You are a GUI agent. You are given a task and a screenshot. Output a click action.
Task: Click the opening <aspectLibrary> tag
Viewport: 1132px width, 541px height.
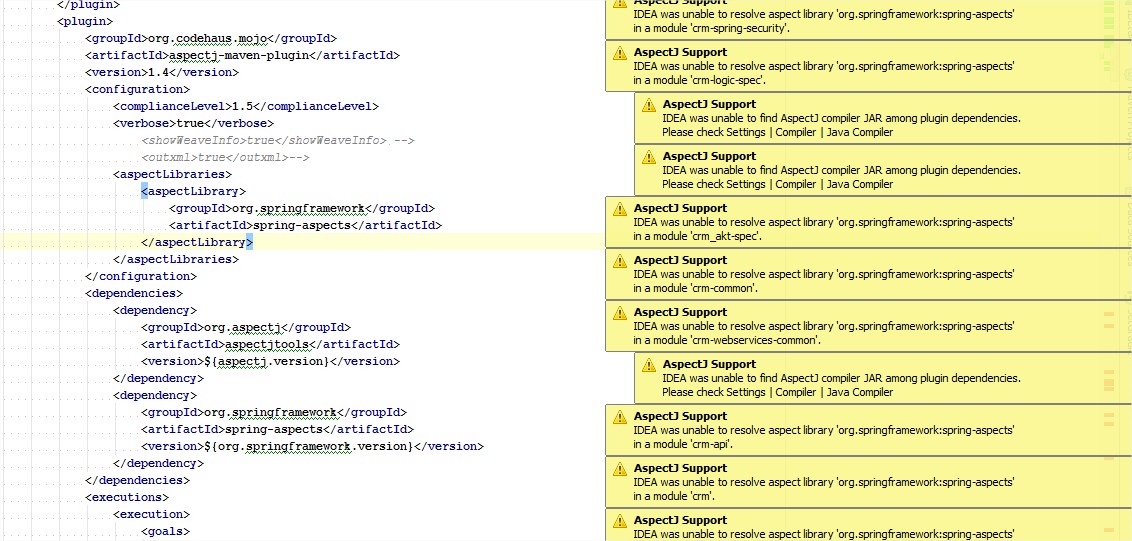tap(193, 191)
